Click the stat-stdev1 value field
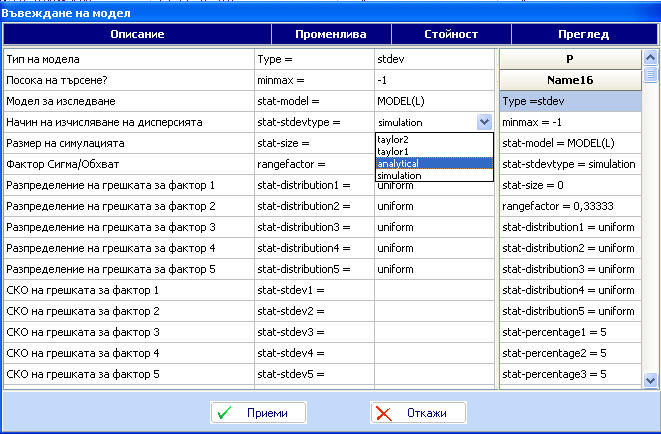 (434, 290)
